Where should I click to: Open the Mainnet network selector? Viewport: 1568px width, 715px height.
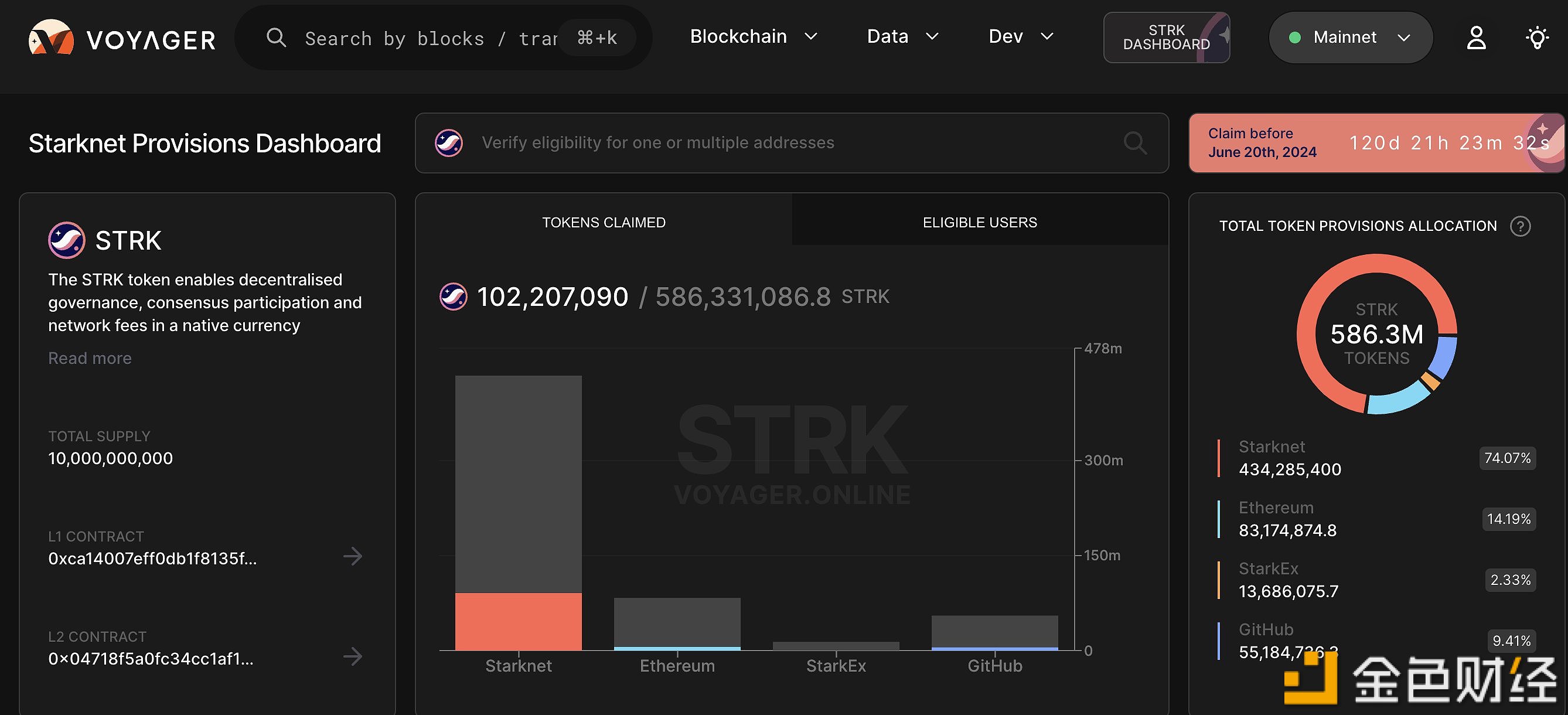(1350, 38)
